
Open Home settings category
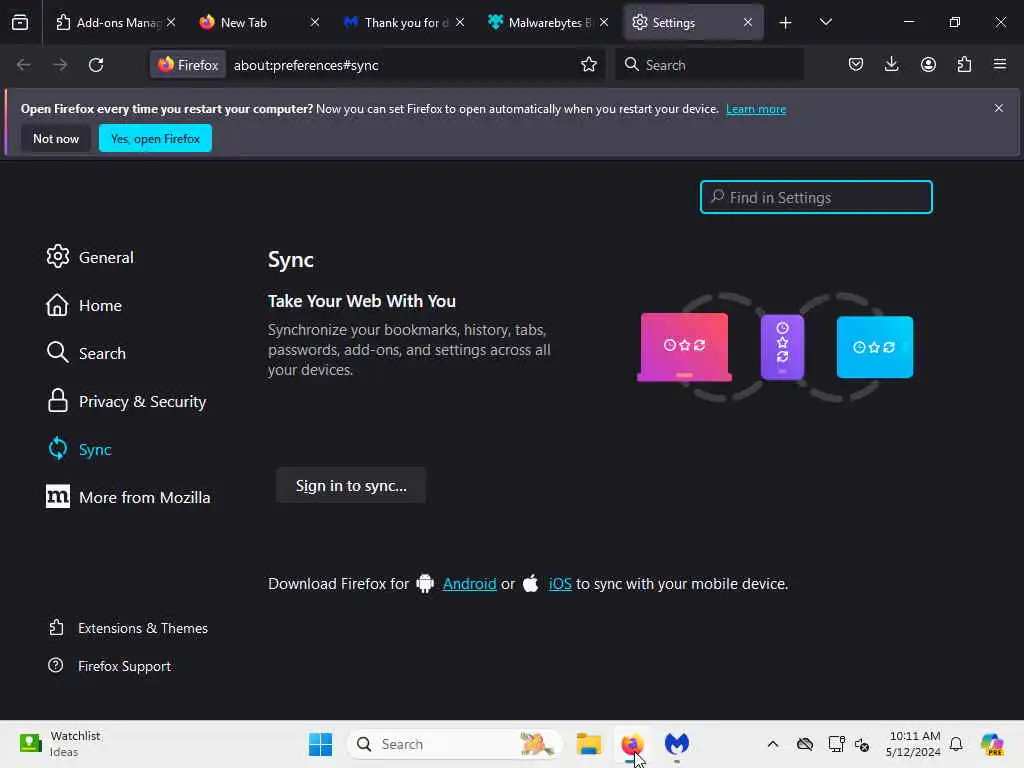pos(84,306)
